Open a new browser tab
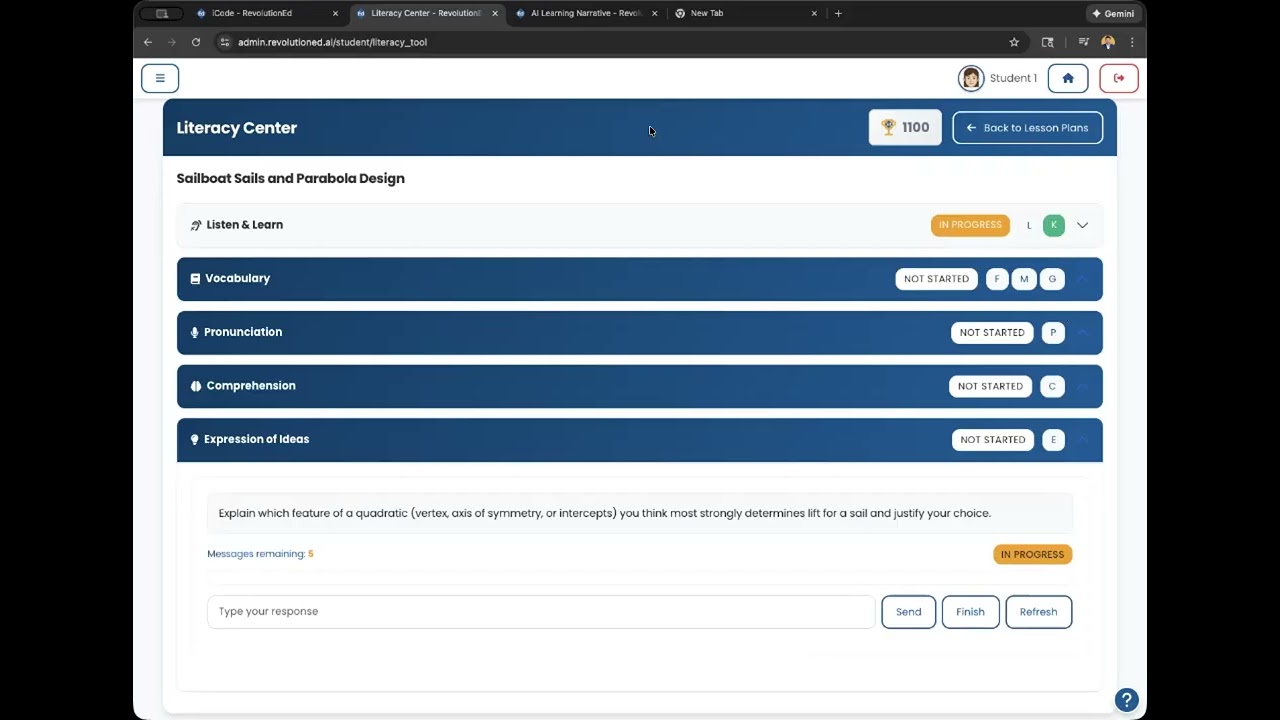The width and height of the screenshot is (1280, 720). click(838, 13)
